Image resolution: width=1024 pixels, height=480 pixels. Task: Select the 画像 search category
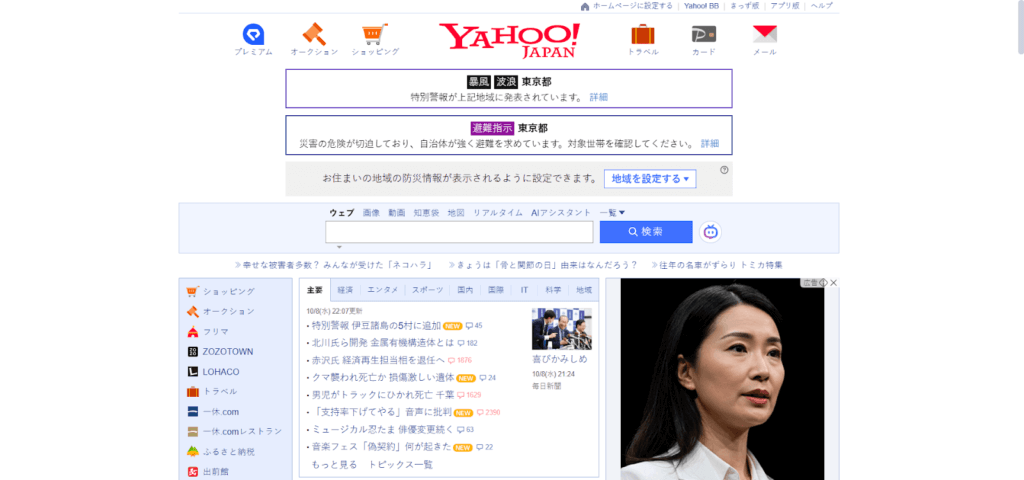click(371, 213)
